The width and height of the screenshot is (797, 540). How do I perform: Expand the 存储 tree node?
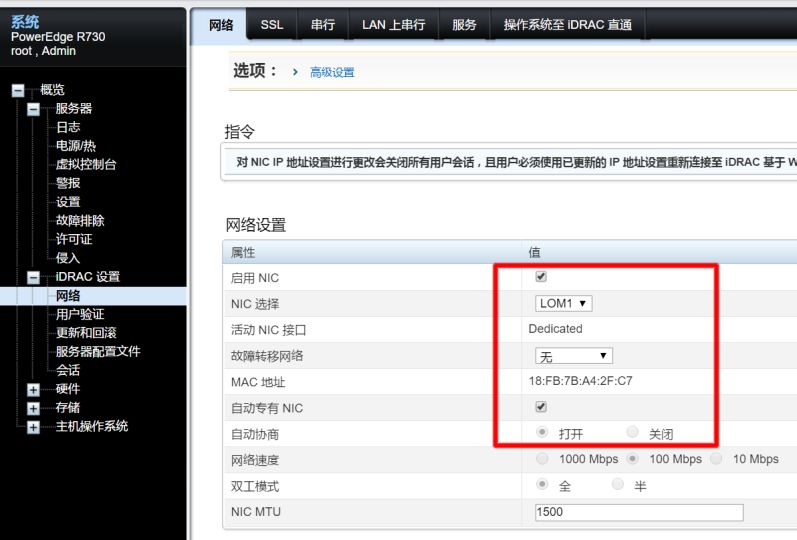click(34, 408)
